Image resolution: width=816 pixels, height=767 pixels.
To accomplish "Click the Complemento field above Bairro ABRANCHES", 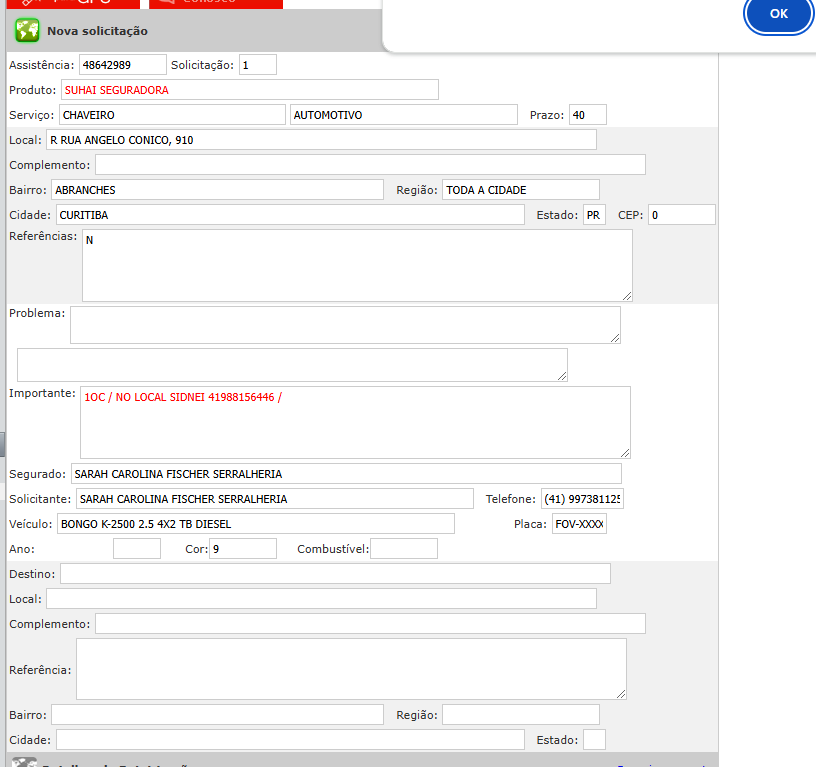I will tap(371, 165).
